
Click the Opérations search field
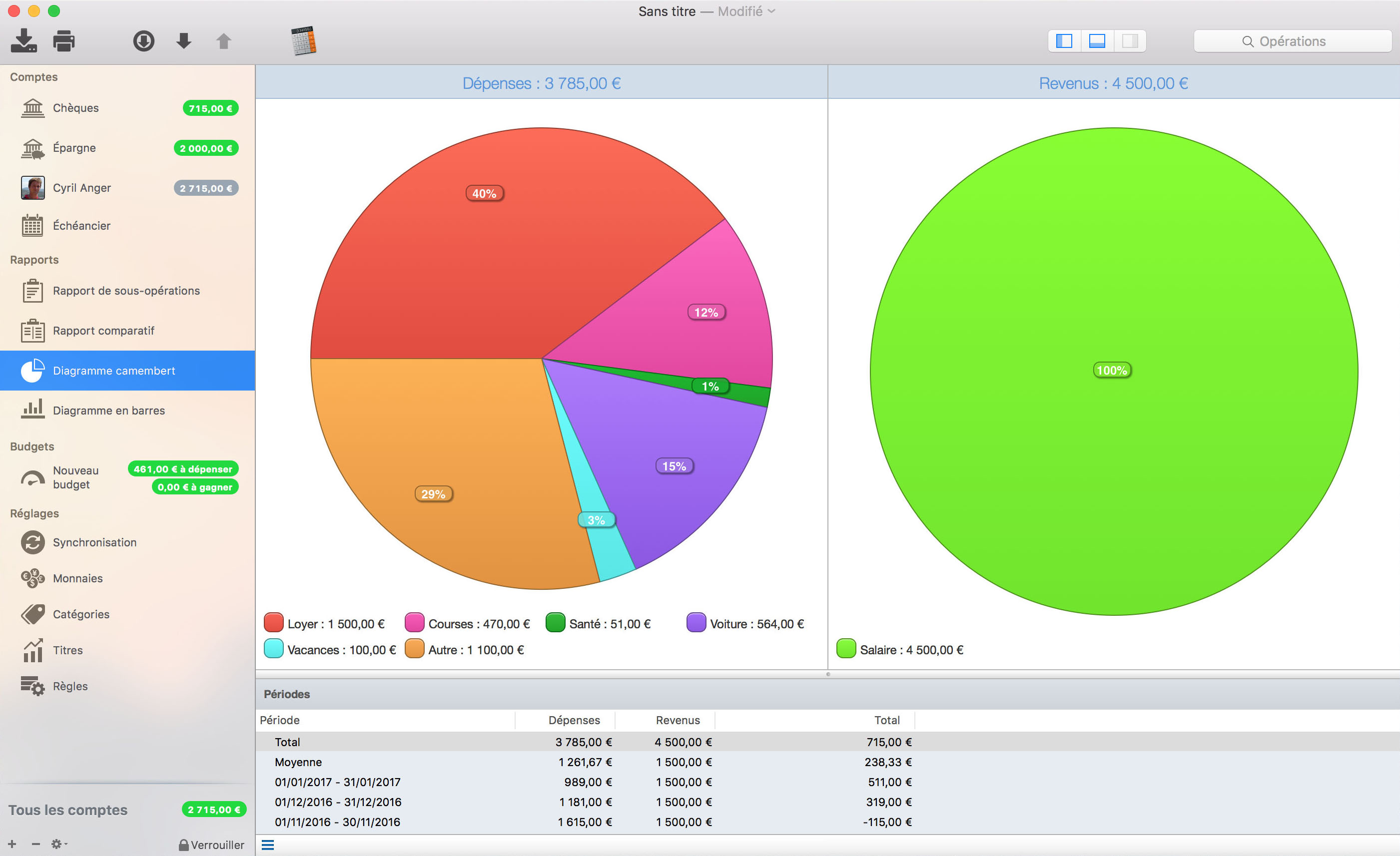(x=1292, y=41)
